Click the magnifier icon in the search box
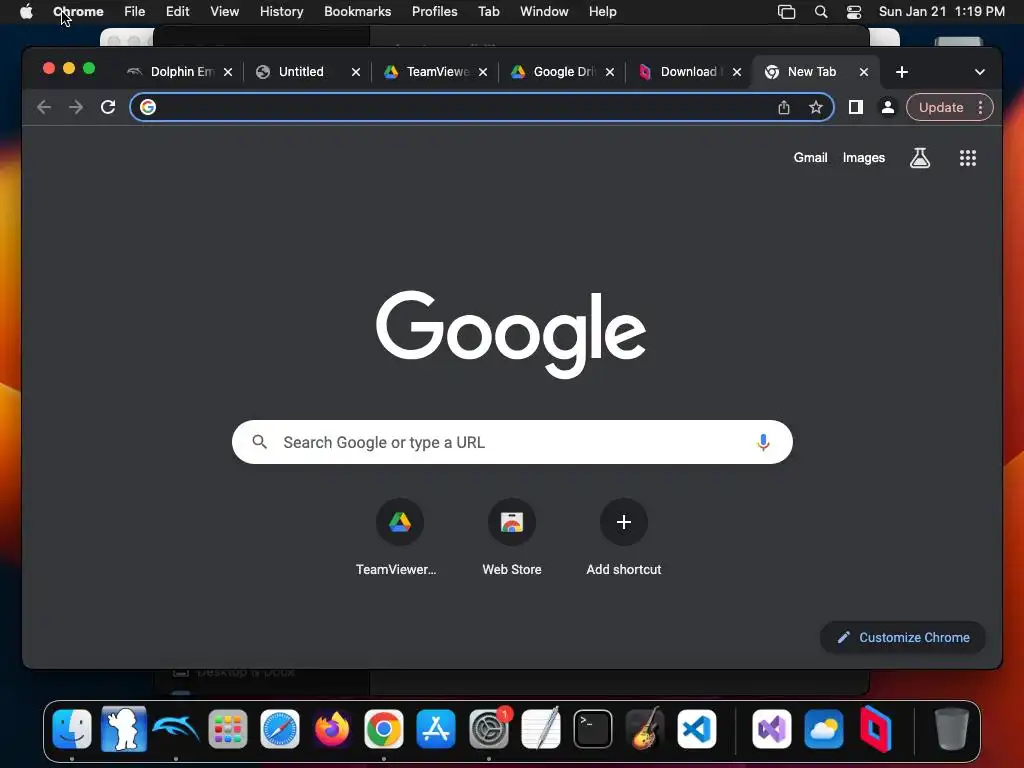This screenshot has width=1024, height=768. [259, 442]
